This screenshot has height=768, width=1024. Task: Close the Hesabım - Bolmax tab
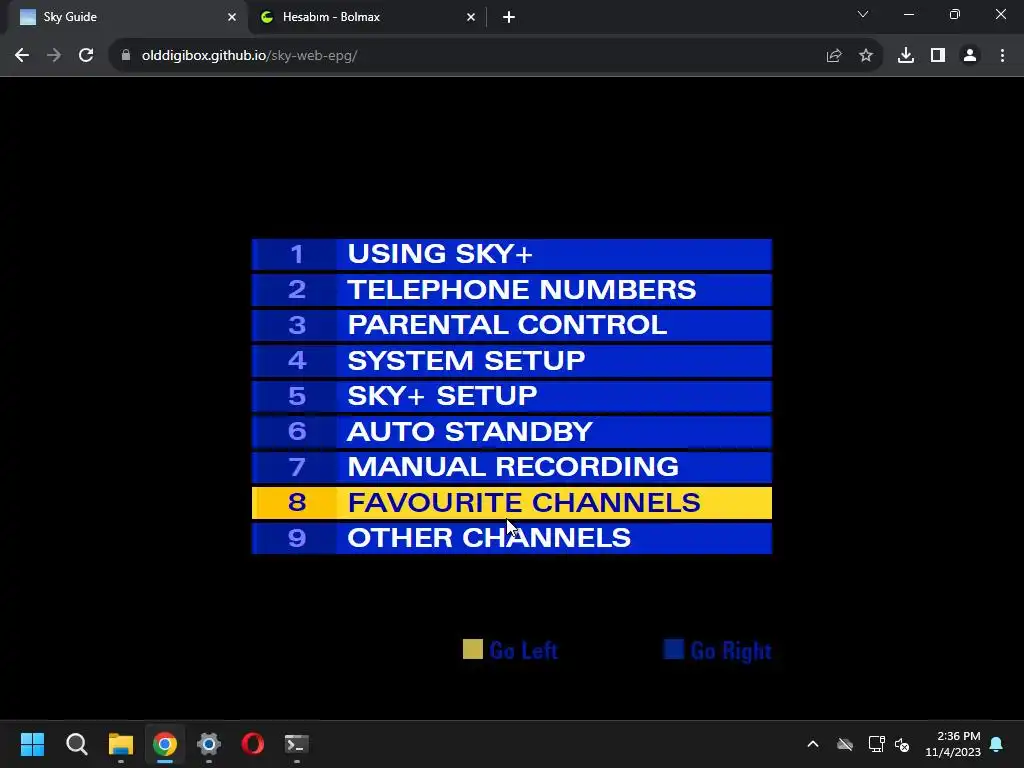[x=471, y=17]
